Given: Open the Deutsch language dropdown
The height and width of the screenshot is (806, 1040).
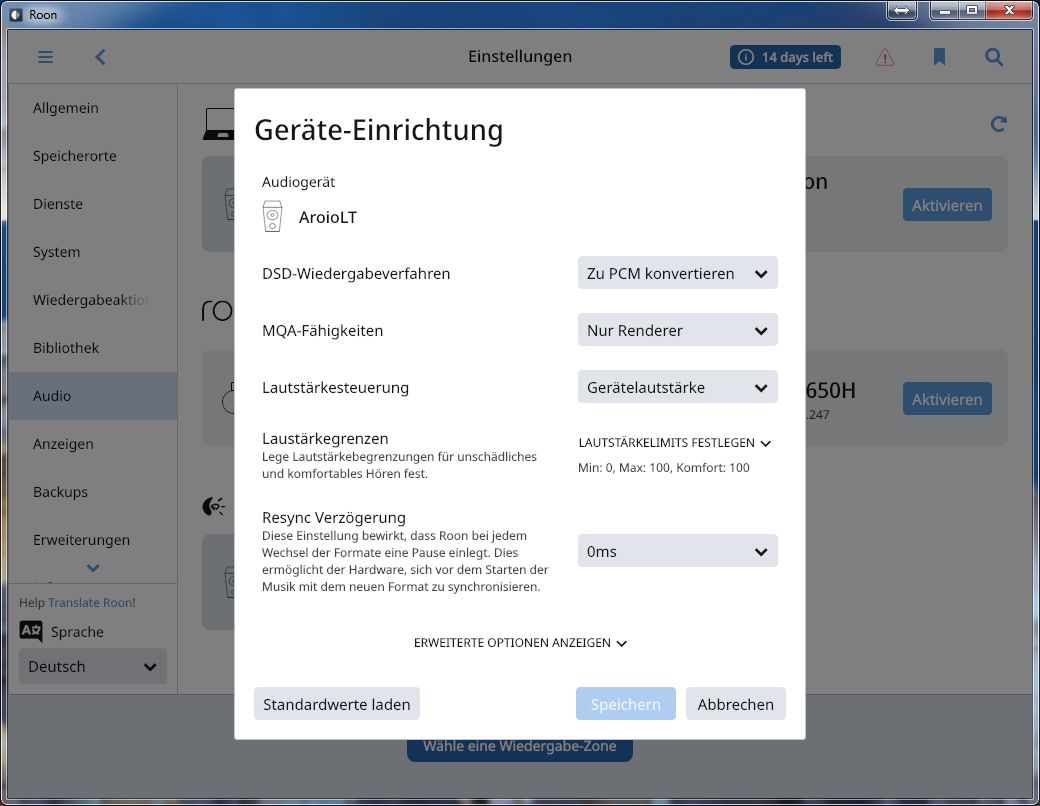Looking at the screenshot, I should coord(93,666).
